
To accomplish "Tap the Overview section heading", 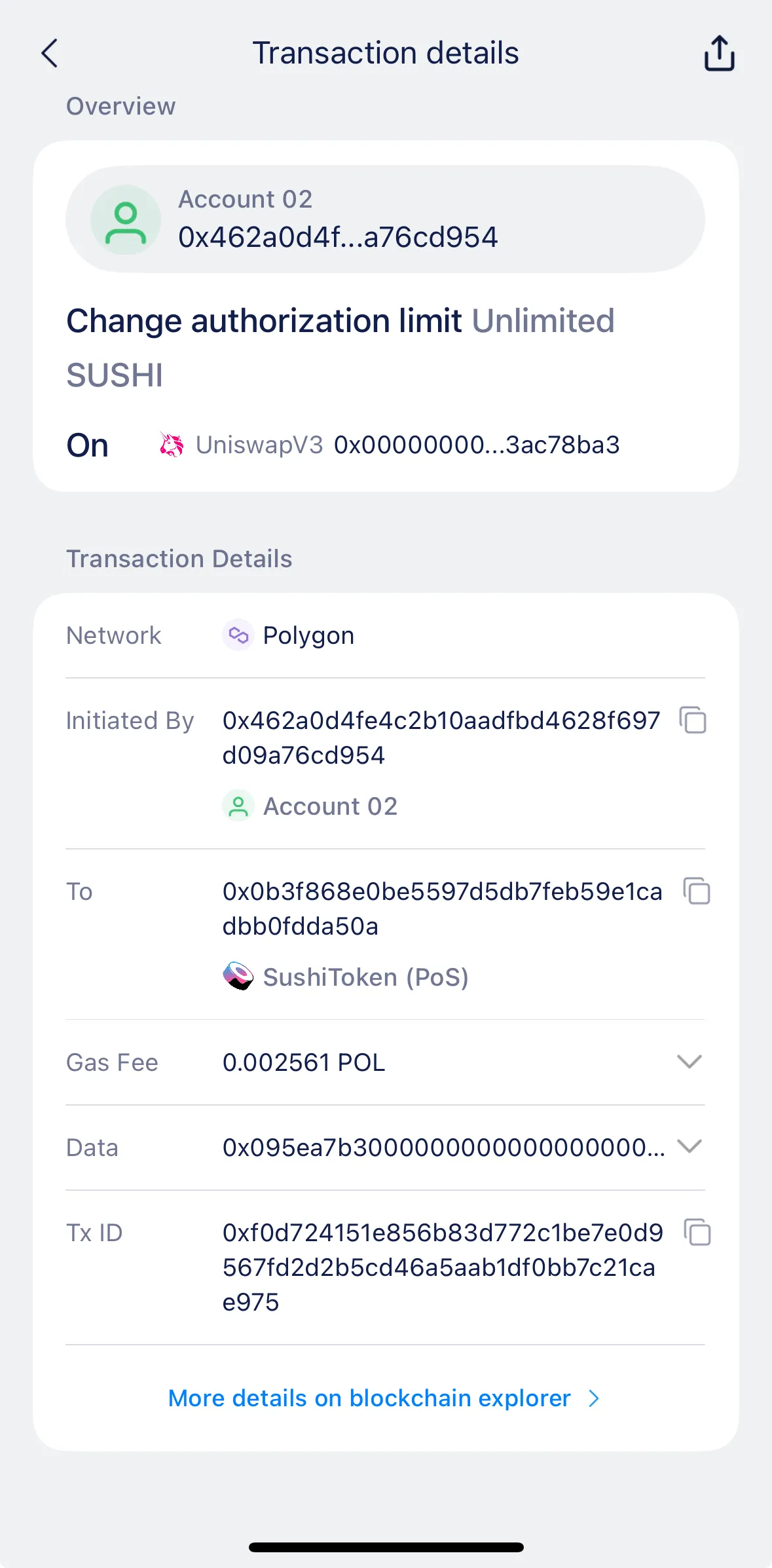I will coord(120,105).
